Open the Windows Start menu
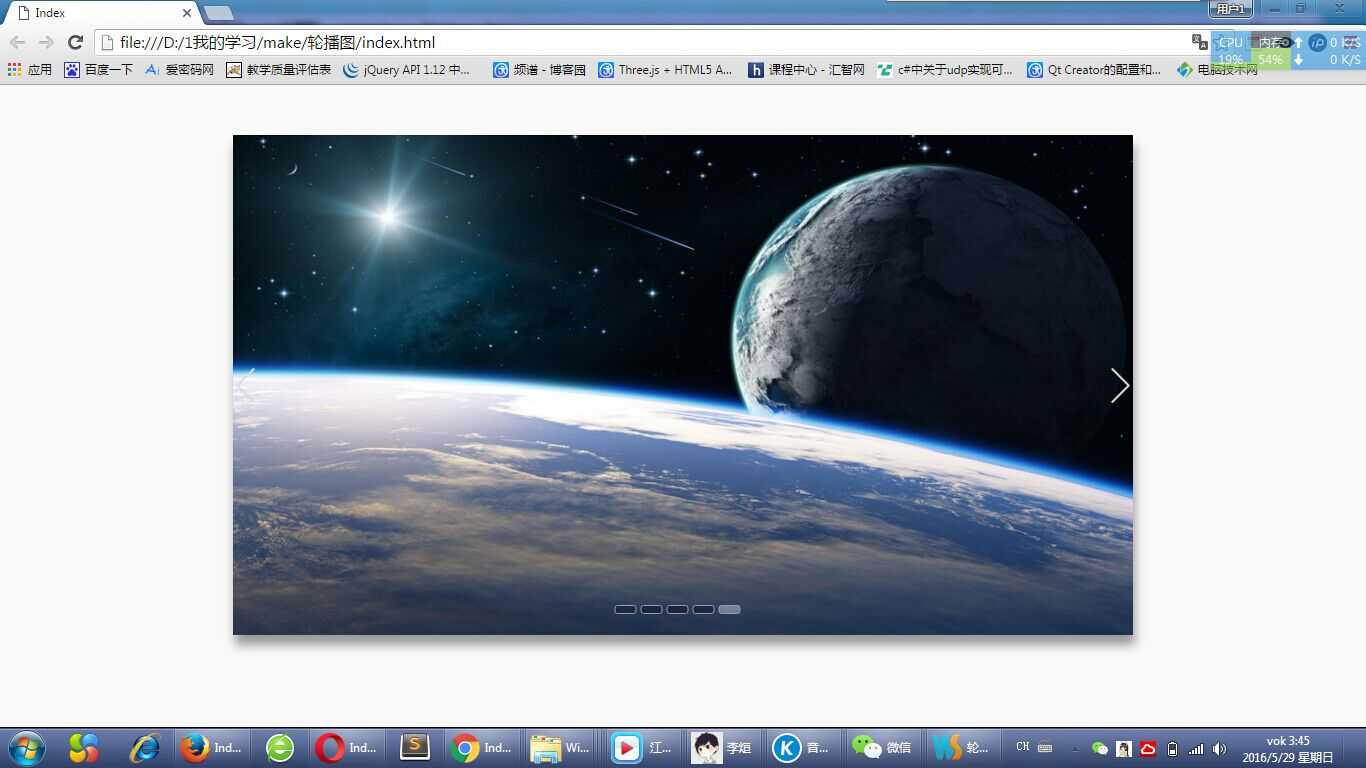1366x768 pixels. pos(26,748)
